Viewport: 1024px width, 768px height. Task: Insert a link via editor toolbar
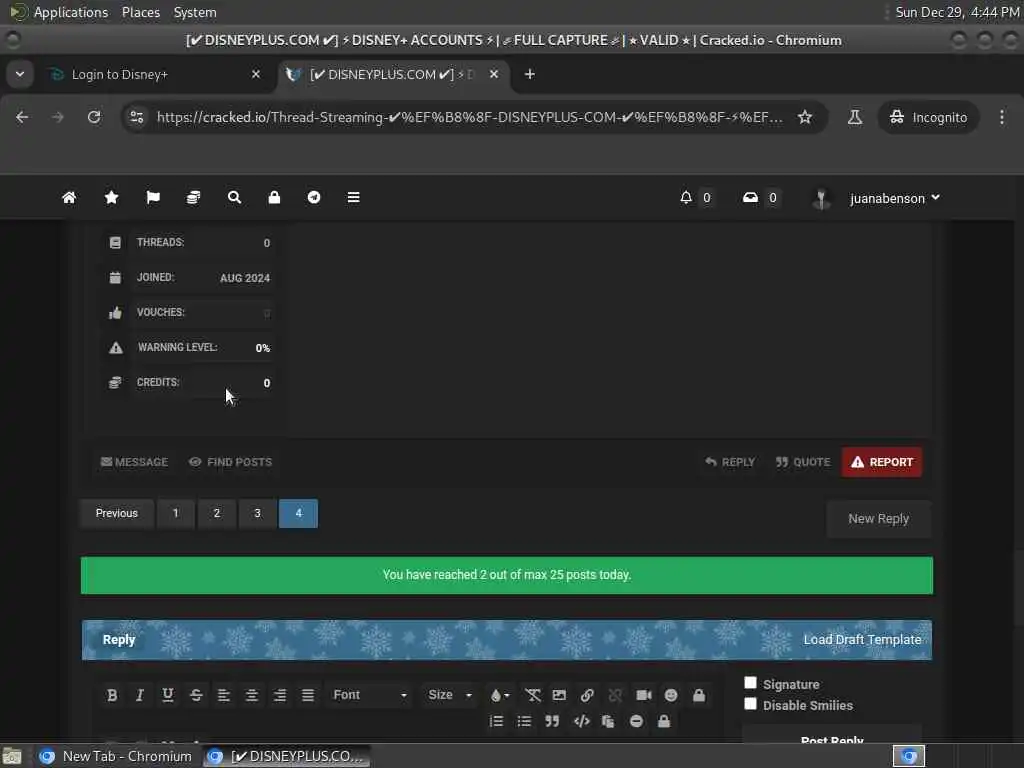click(587, 695)
